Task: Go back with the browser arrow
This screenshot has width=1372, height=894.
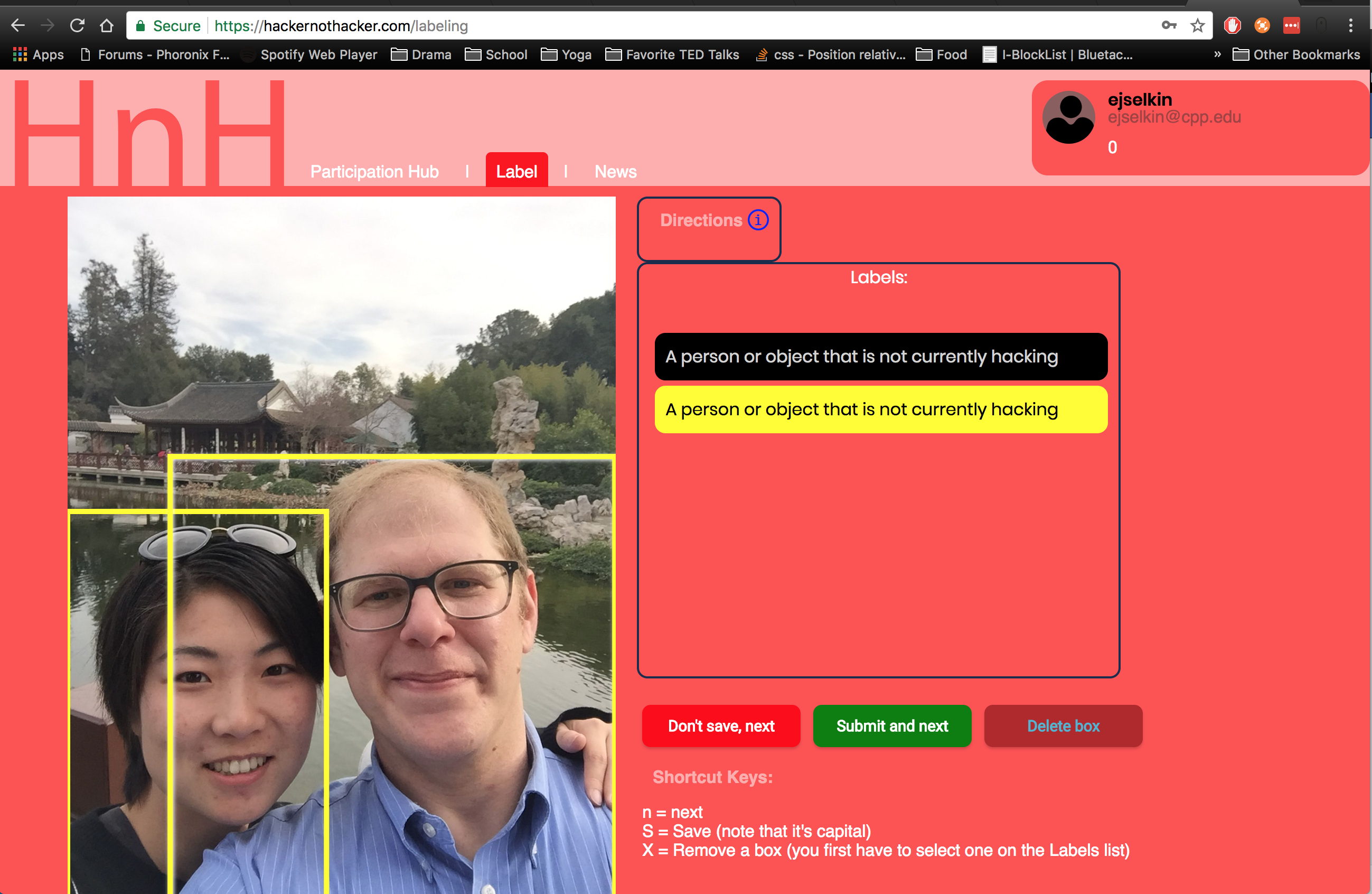Action: tap(18, 25)
